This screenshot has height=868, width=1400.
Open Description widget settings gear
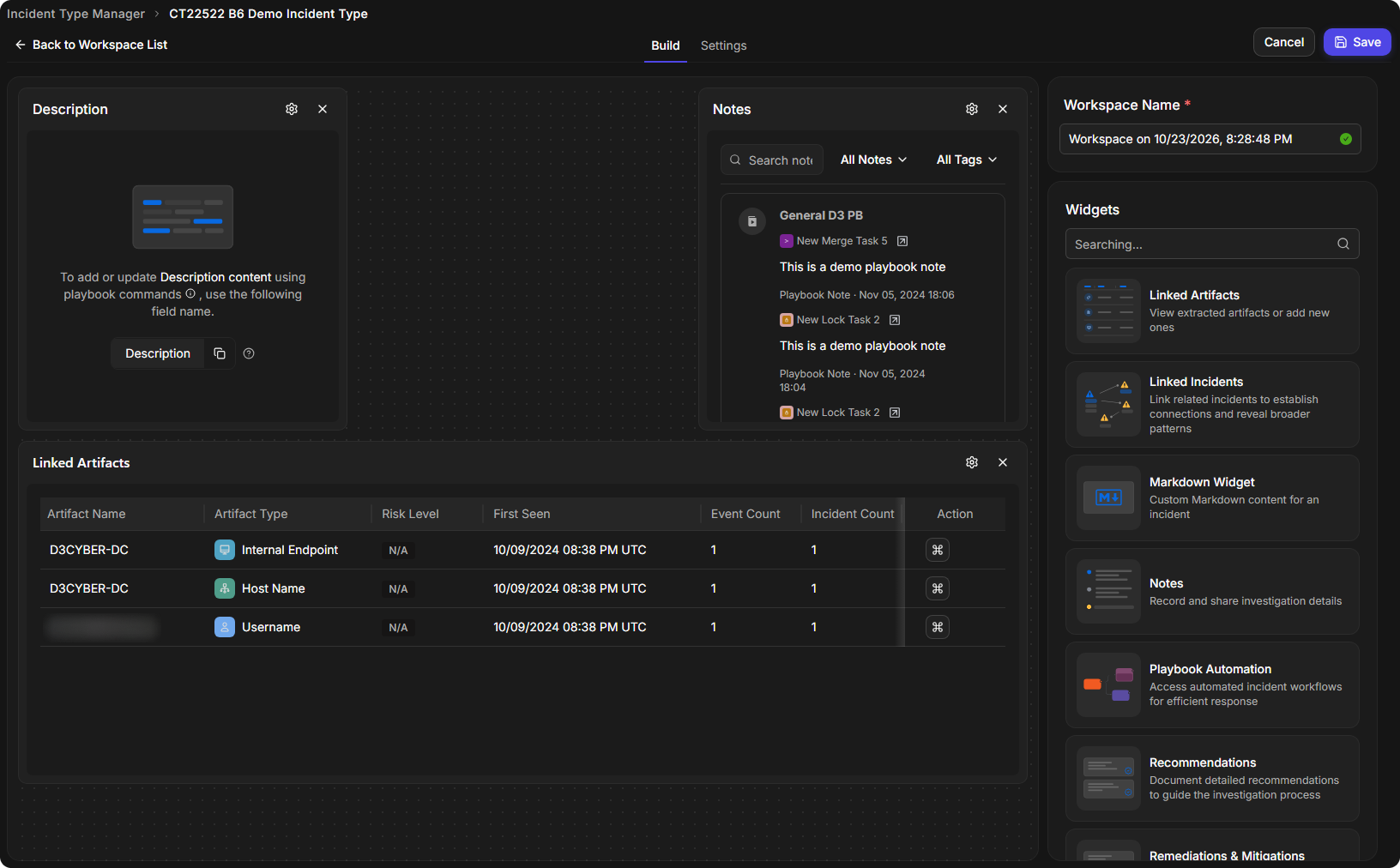[x=292, y=109]
